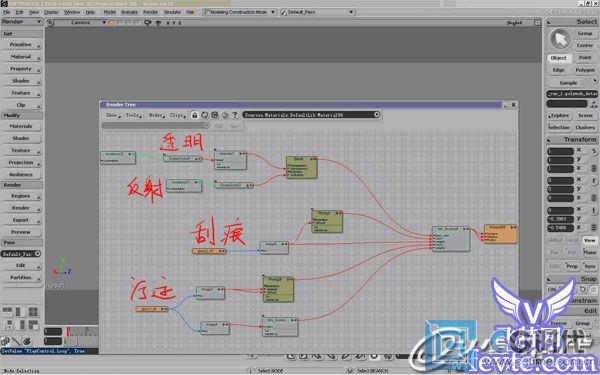Click the scale X input field

(x=560, y=151)
